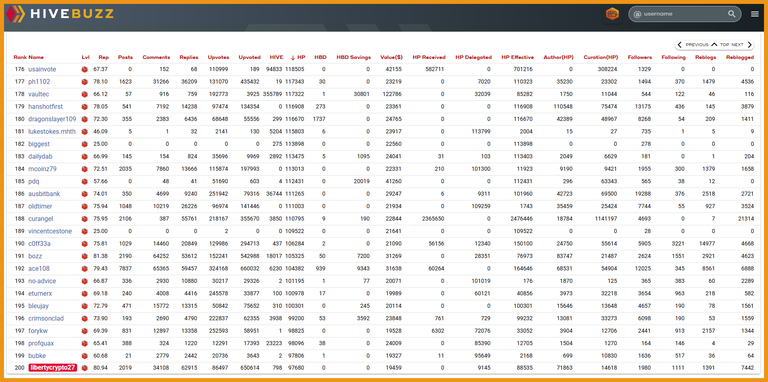Go to next page arrow
Screen dimensions: 768x382
[749, 45]
